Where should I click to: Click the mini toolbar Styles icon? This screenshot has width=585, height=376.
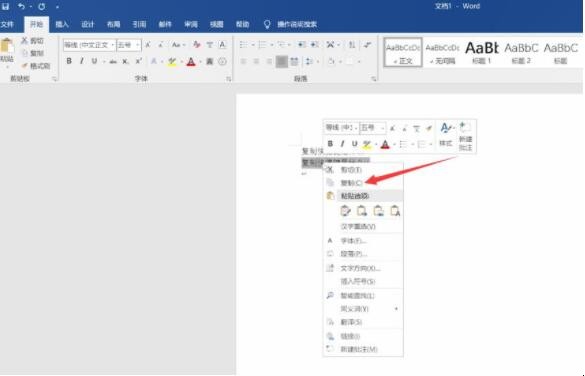click(445, 129)
